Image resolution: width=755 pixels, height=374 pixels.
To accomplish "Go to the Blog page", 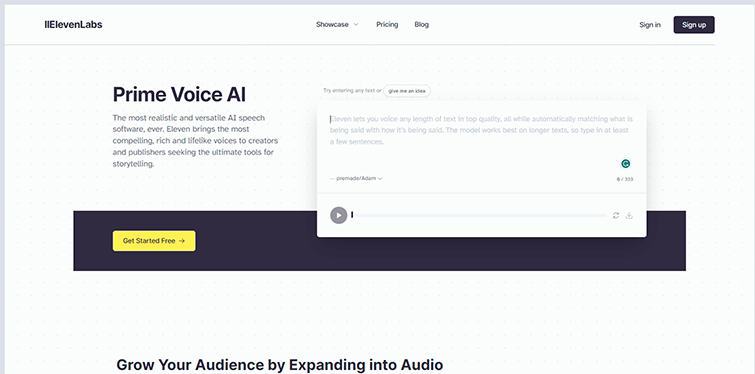I will click(x=421, y=25).
